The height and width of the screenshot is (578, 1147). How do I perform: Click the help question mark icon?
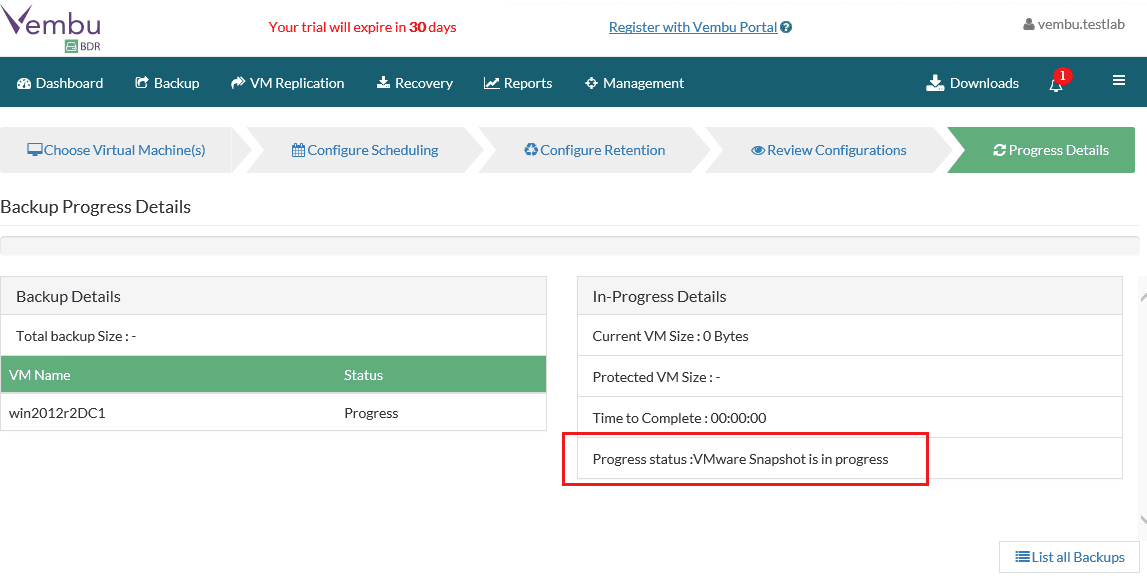tap(786, 28)
